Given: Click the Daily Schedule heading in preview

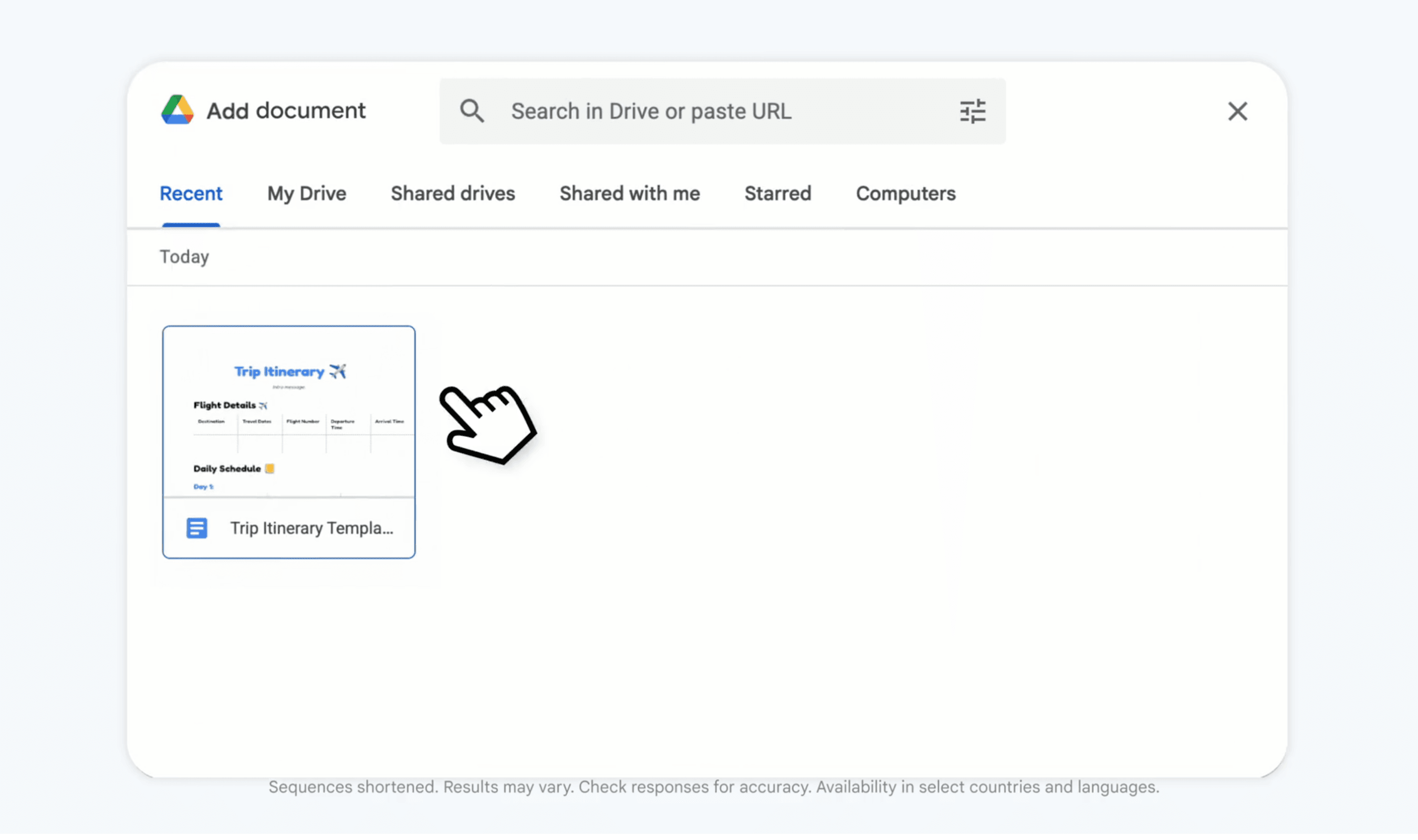Looking at the screenshot, I should (227, 469).
